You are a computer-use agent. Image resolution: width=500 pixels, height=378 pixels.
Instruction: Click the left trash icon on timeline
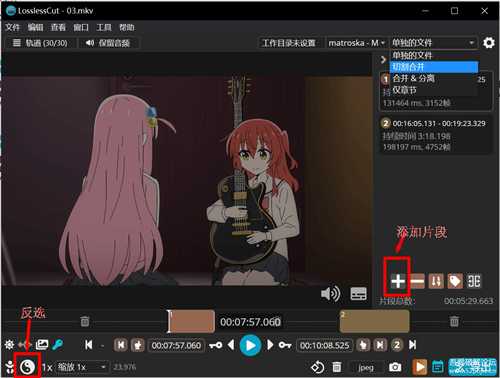click(x=85, y=321)
